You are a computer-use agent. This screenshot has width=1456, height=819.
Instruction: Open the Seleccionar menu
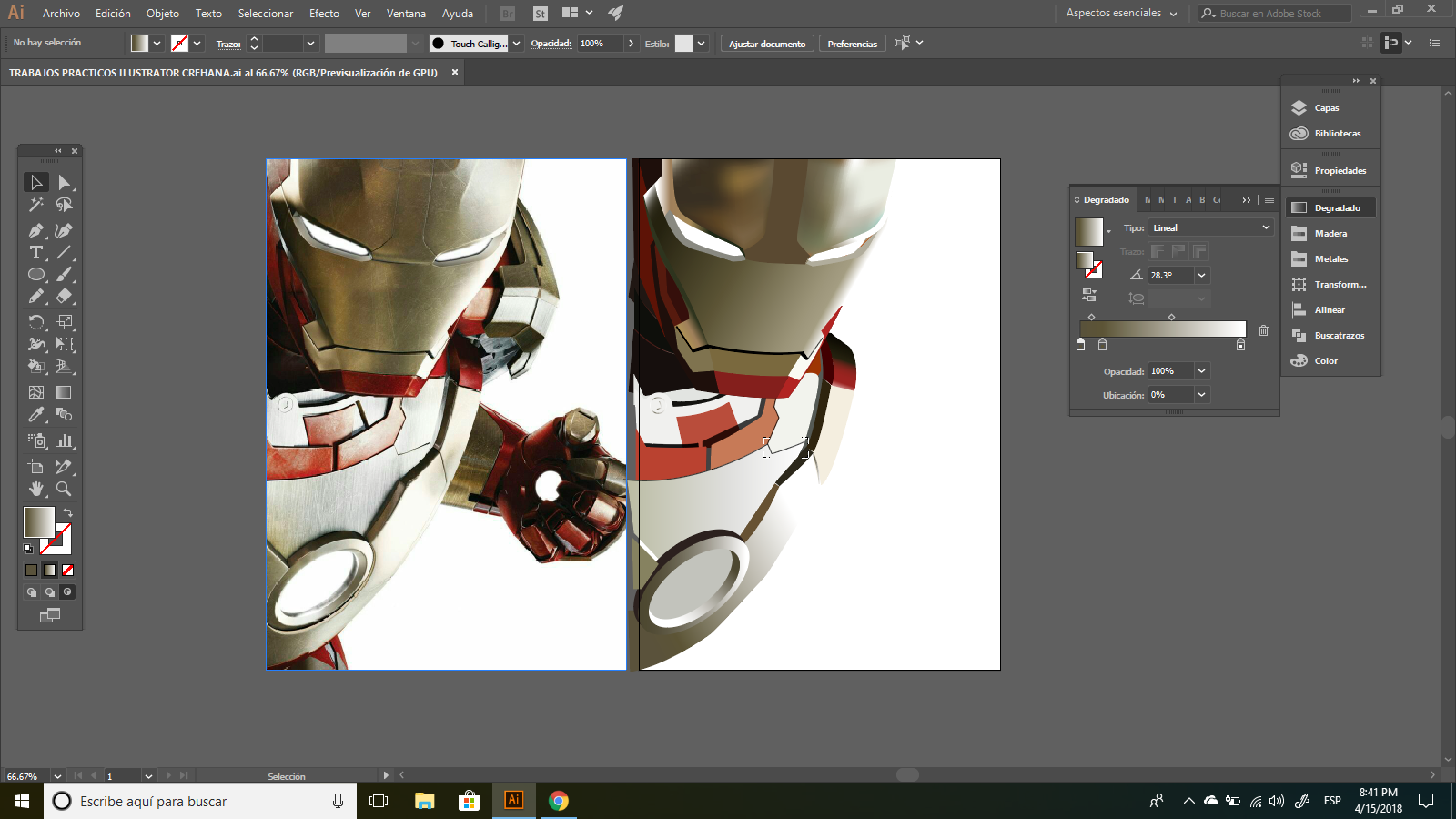(x=266, y=14)
